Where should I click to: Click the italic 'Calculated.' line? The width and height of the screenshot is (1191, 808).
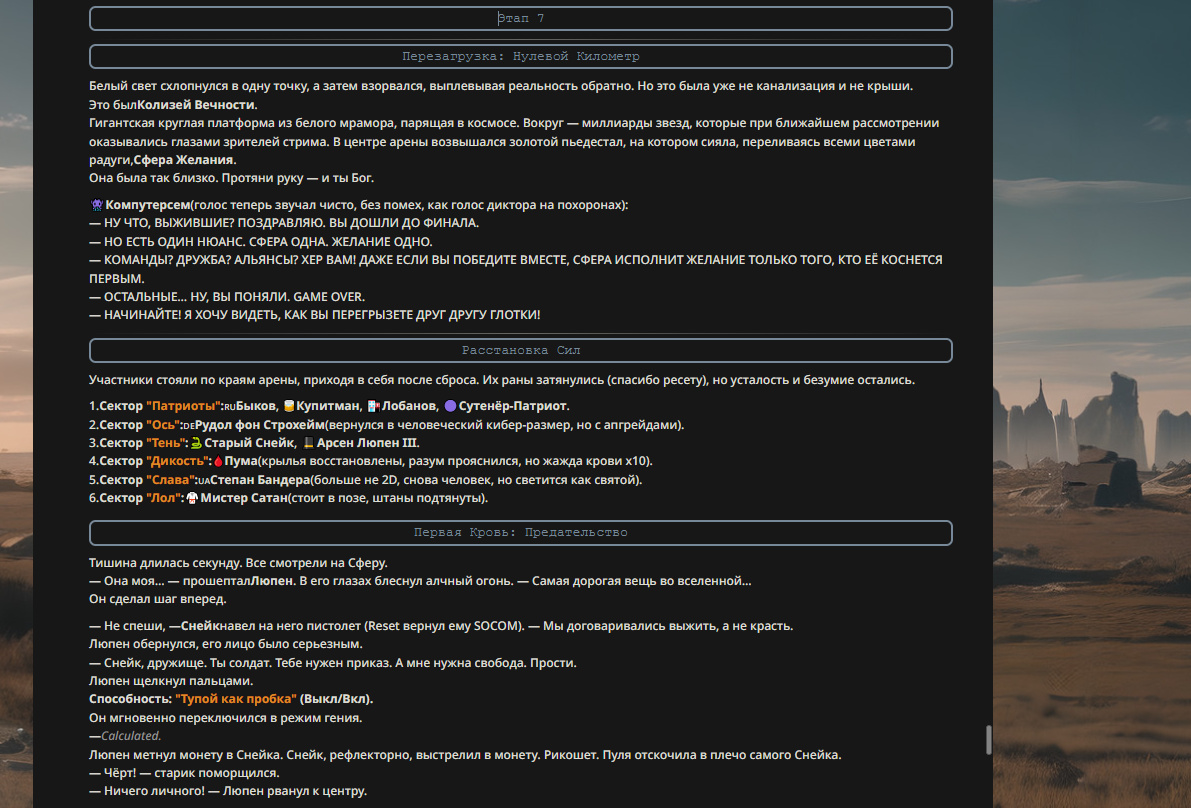(x=131, y=736)
